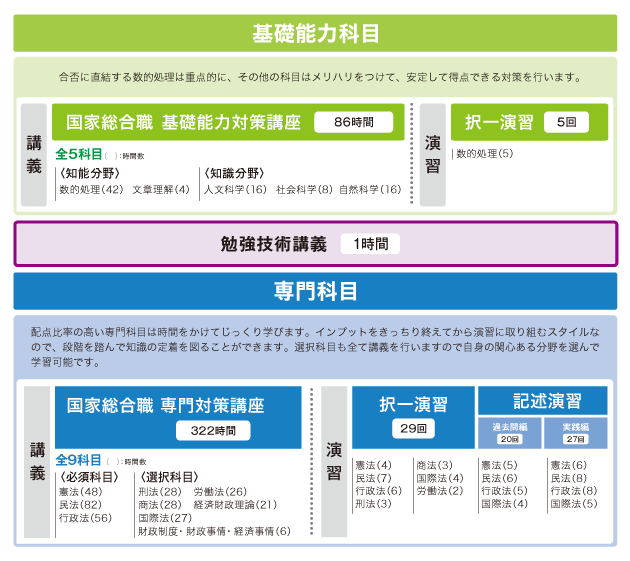Click the 全9科目 blue text
This screenshot has width=630, height=561.
[78, 460]
